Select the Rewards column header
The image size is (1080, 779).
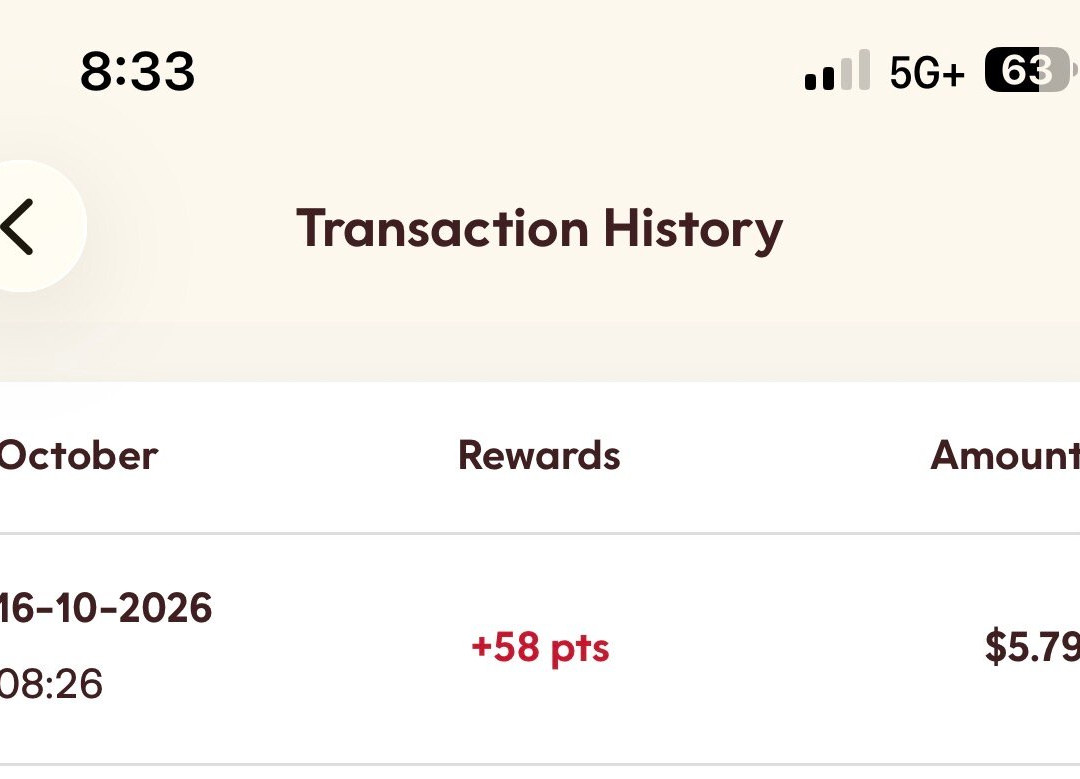pyautogui.click(x=539, y=456)
